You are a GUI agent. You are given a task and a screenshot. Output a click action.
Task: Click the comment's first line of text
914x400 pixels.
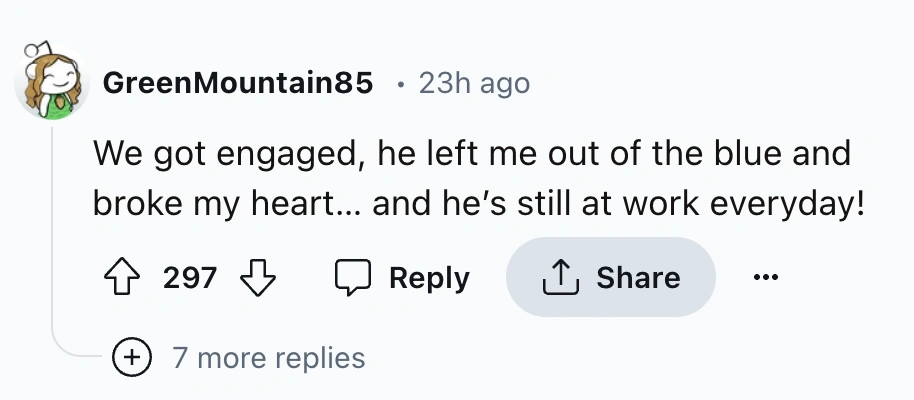[472, 155]
